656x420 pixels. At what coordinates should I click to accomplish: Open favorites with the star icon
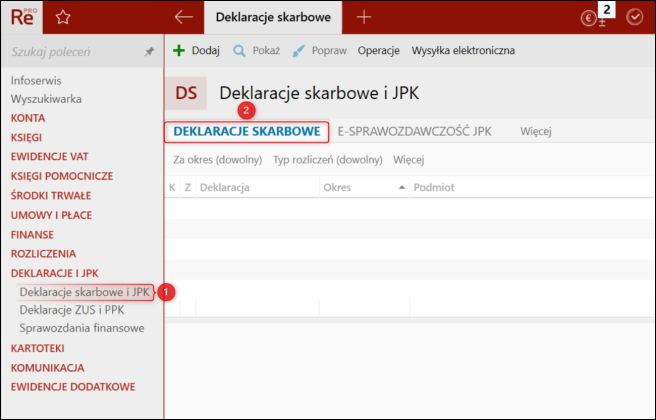tap(63, 17)
